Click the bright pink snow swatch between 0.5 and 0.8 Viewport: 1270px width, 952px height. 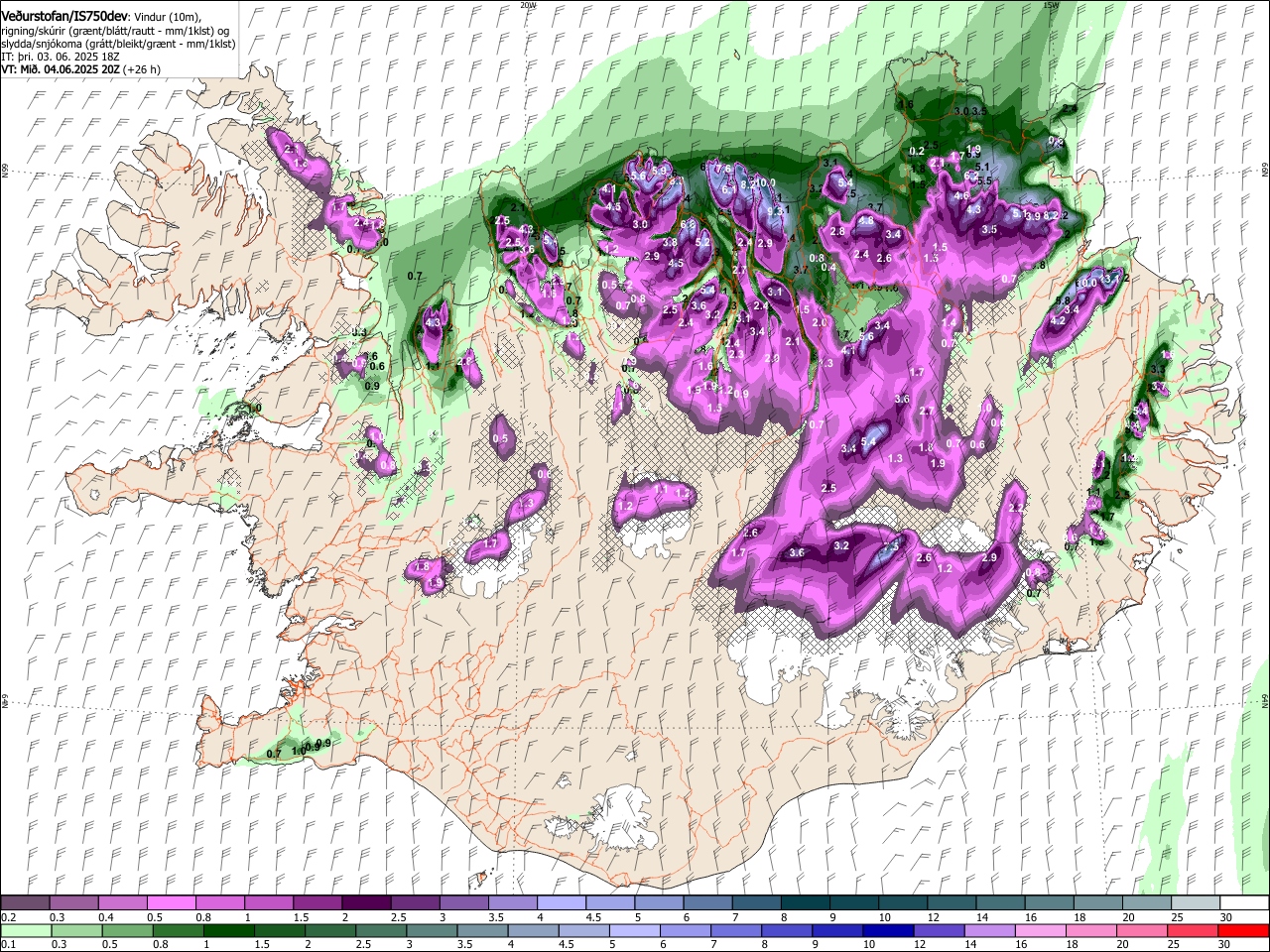coord(171,903)
